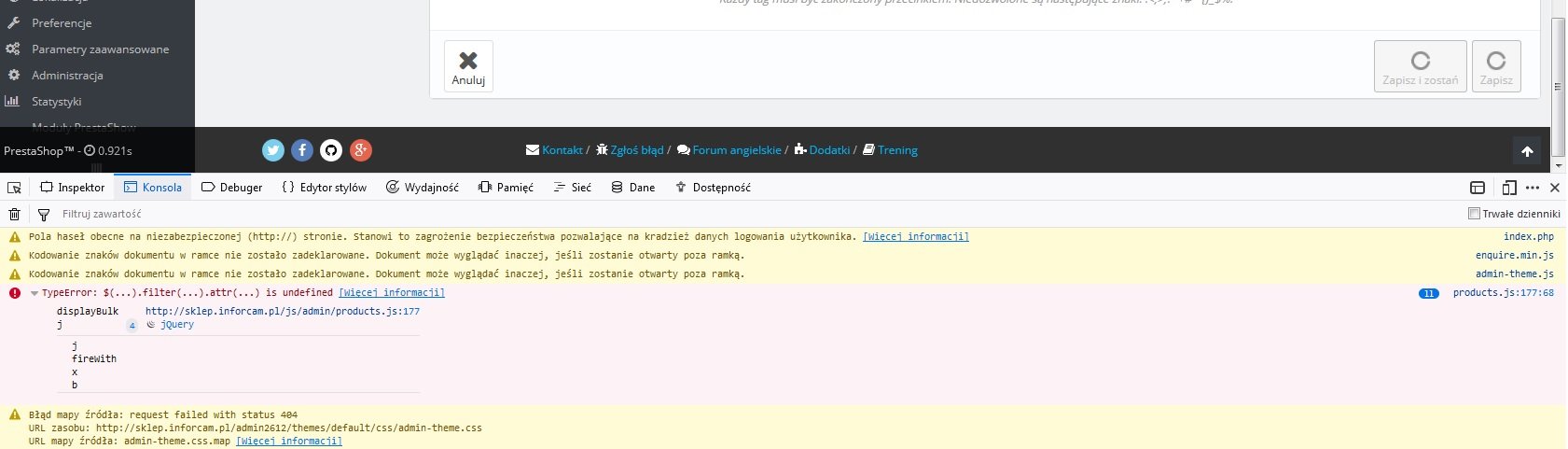Toggle devtools dock side icon
Screen dimensions: 1568x449
pos(1478,188)
